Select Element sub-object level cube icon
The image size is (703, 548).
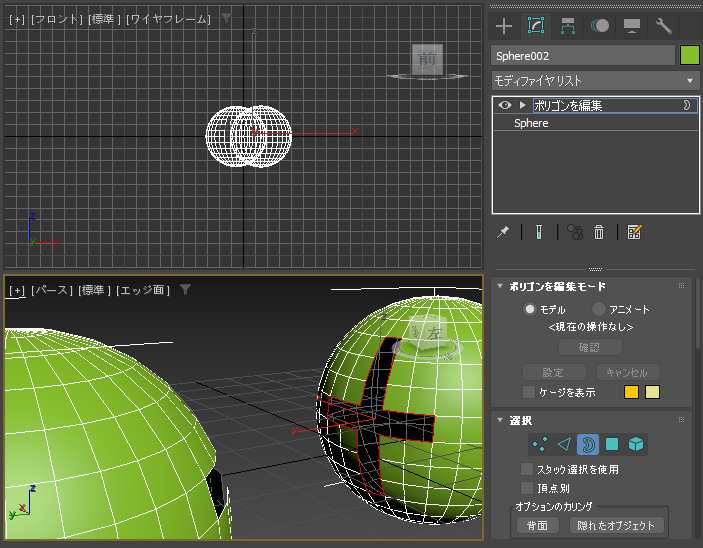click(x=636, y=444)
